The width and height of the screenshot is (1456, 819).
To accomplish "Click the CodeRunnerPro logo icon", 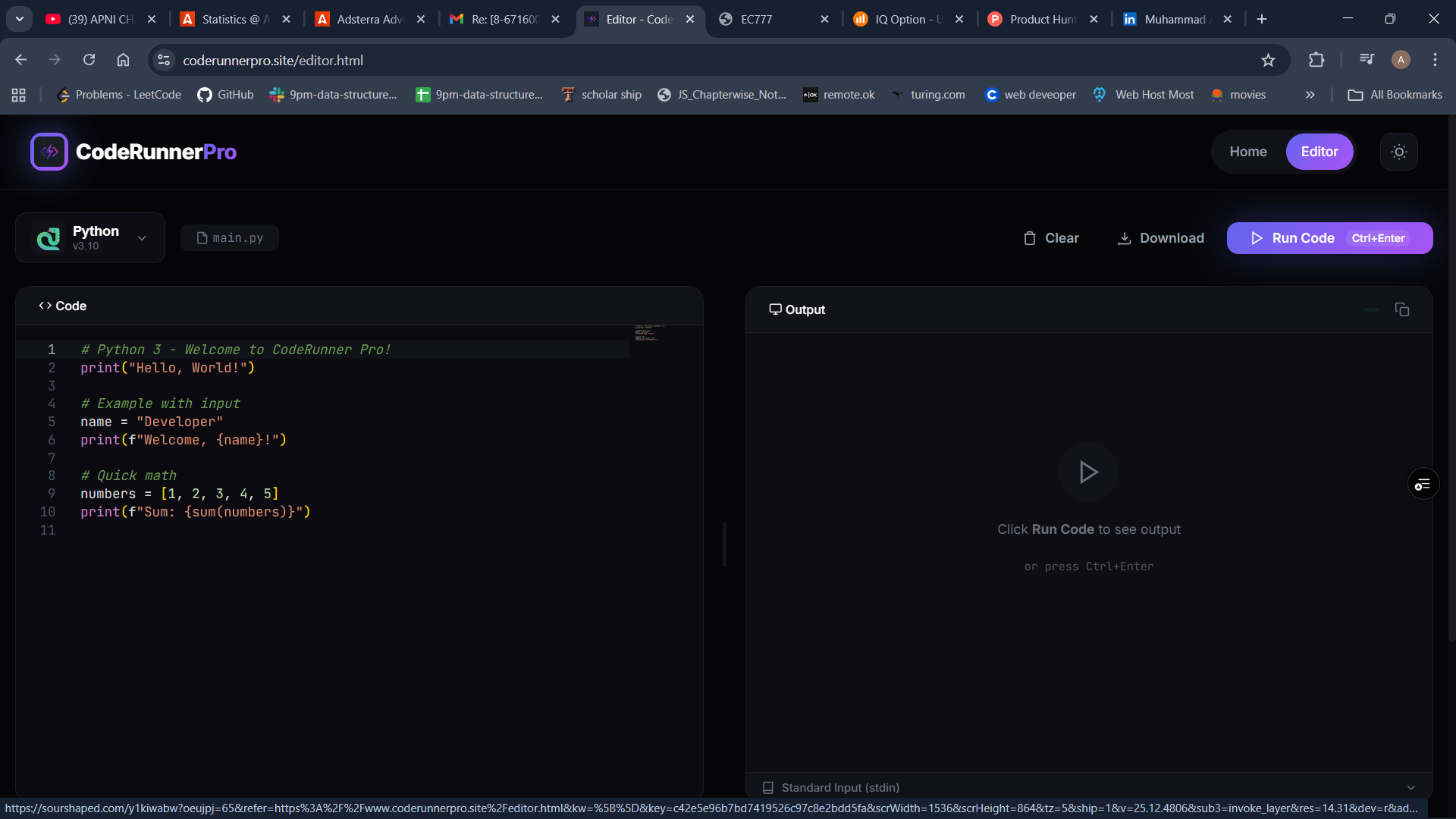I will [48, 152].
